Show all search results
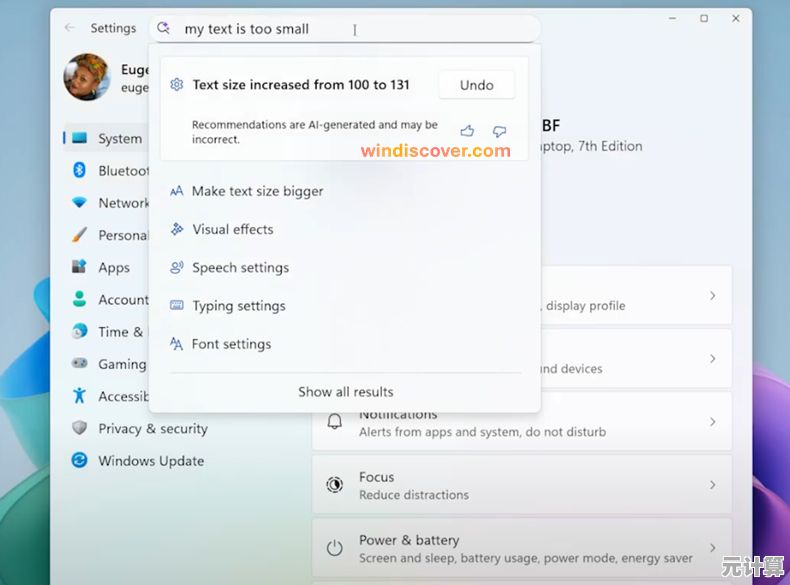The width and height of the screenshot is (790, 585). (345, 392)
